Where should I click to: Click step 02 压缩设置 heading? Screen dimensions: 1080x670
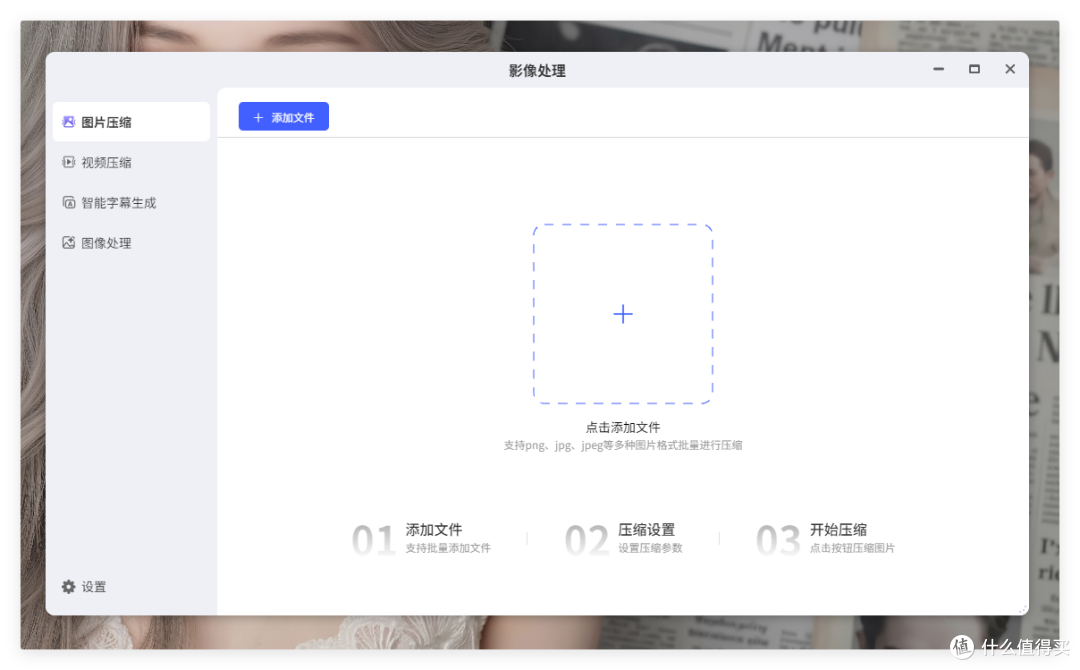[x=646, y=530]
